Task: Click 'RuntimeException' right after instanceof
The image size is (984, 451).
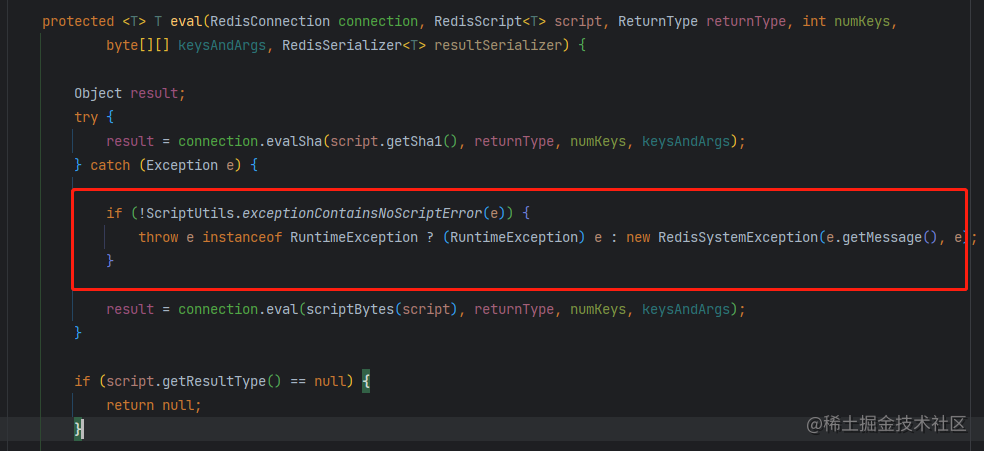Action: click(354, 238)
